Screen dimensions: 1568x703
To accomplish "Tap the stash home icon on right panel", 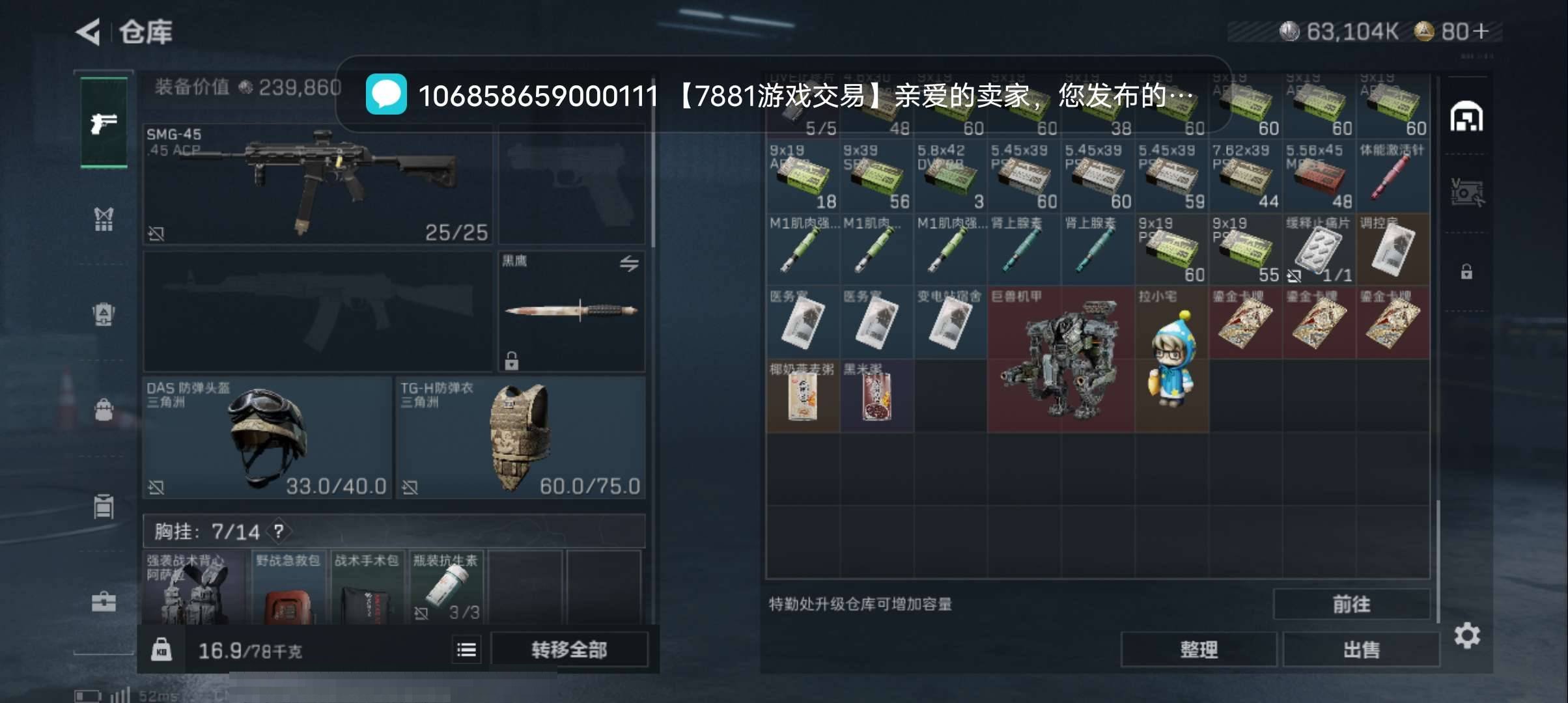I will click(1466, 117).
